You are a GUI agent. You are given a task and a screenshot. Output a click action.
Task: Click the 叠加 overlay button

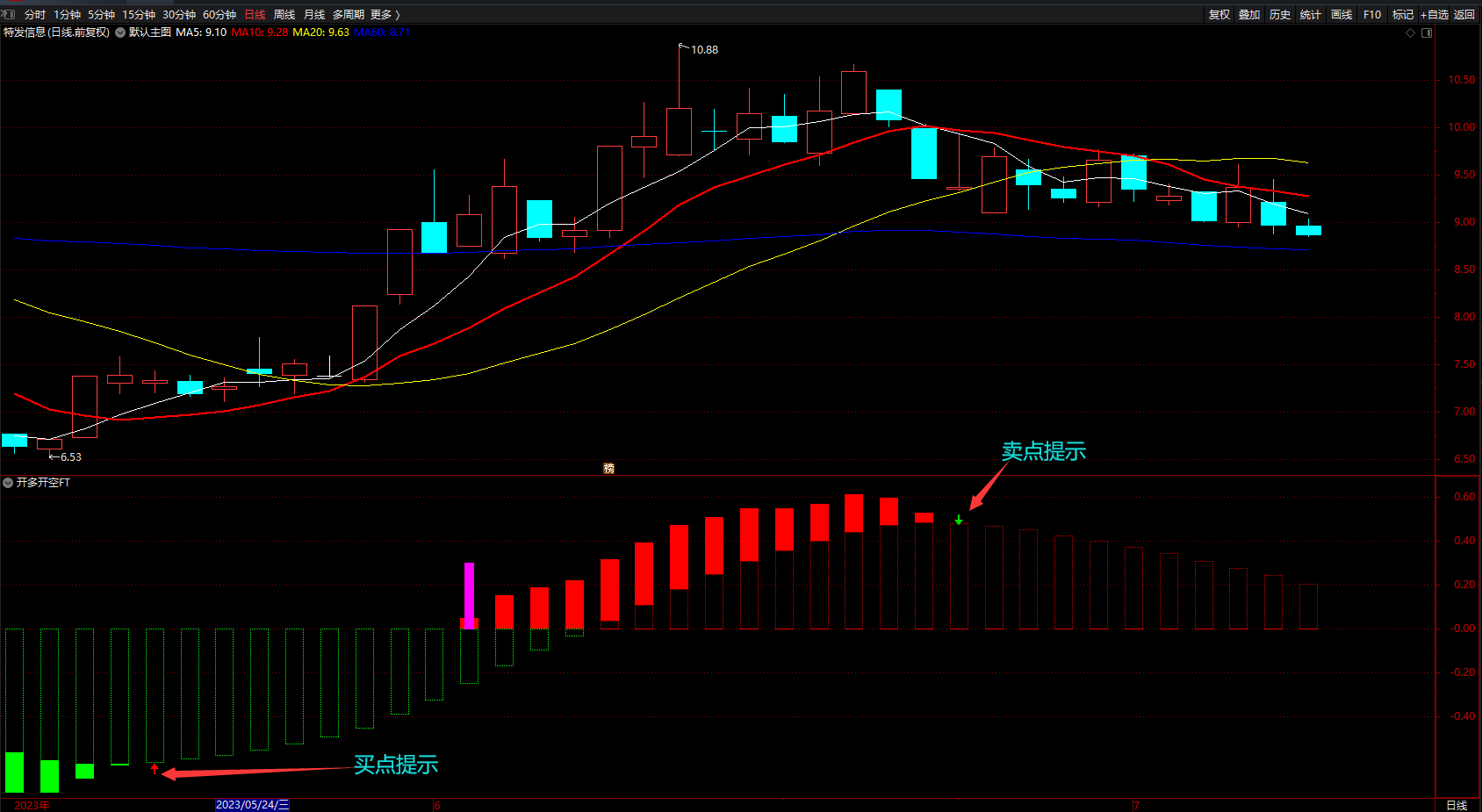pos(1249,15)
